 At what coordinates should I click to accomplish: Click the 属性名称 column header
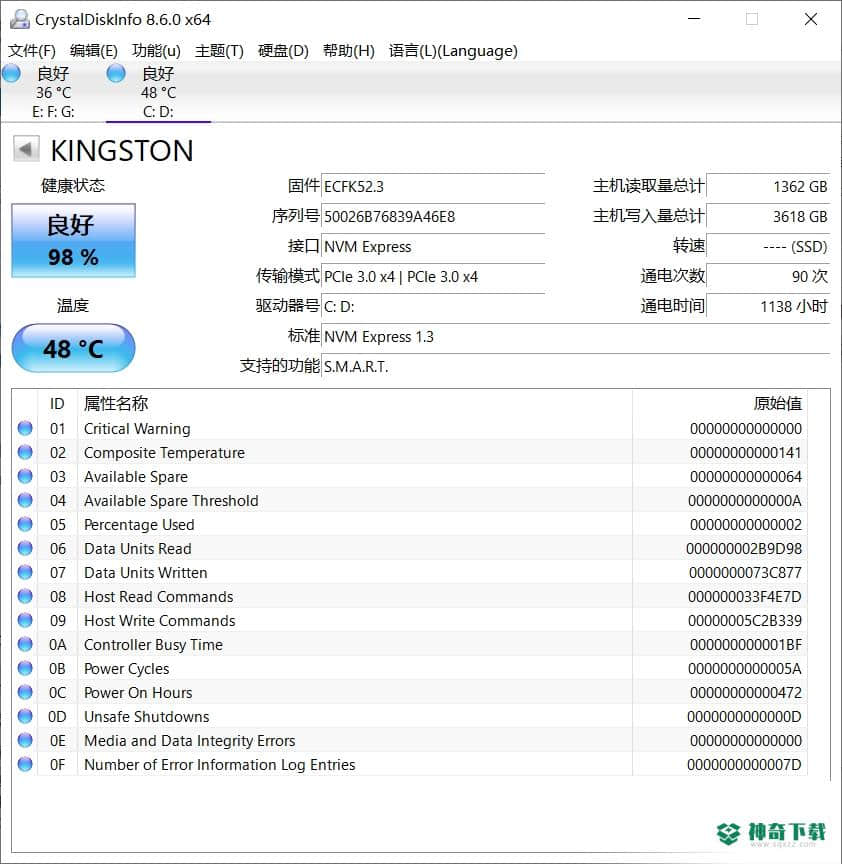pos(355,403)
